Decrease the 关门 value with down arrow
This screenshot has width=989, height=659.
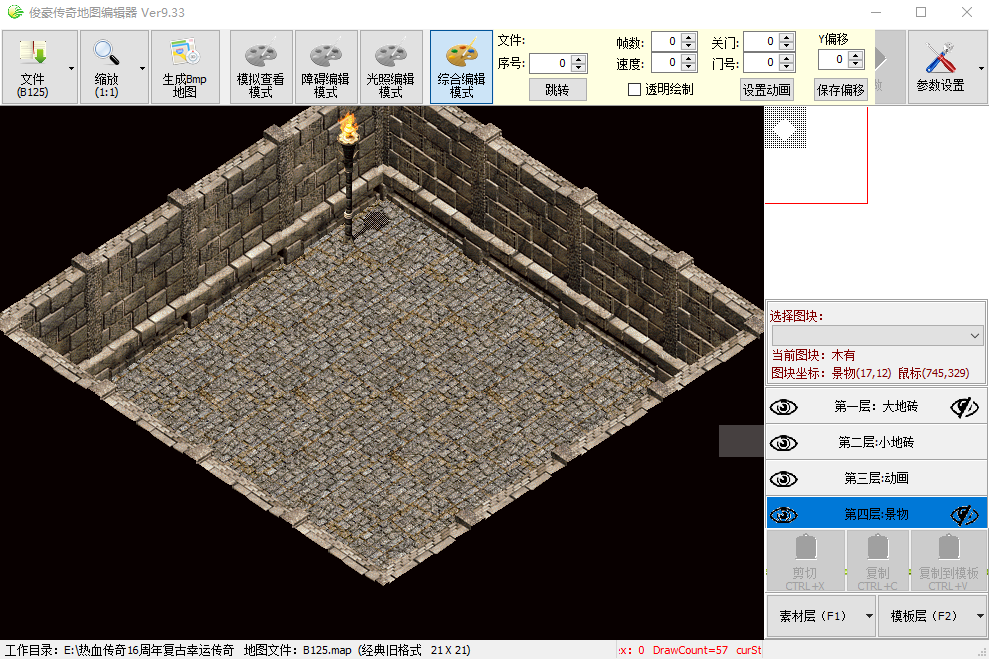pyautogui.click(x=787, y=46)
